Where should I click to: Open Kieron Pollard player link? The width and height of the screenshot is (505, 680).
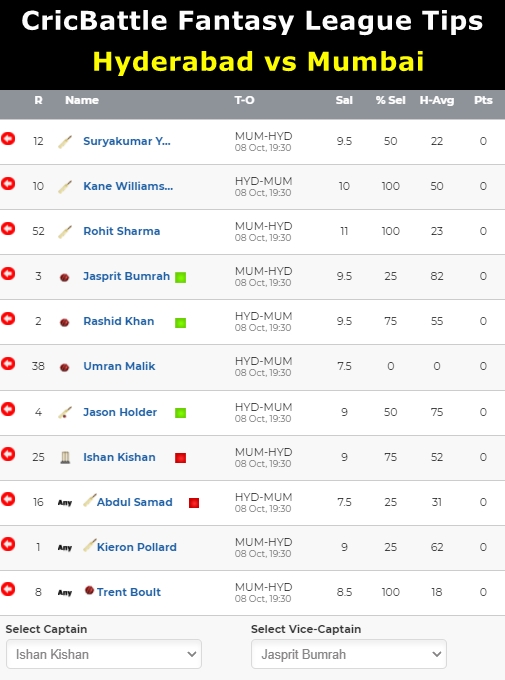[137, 547]
